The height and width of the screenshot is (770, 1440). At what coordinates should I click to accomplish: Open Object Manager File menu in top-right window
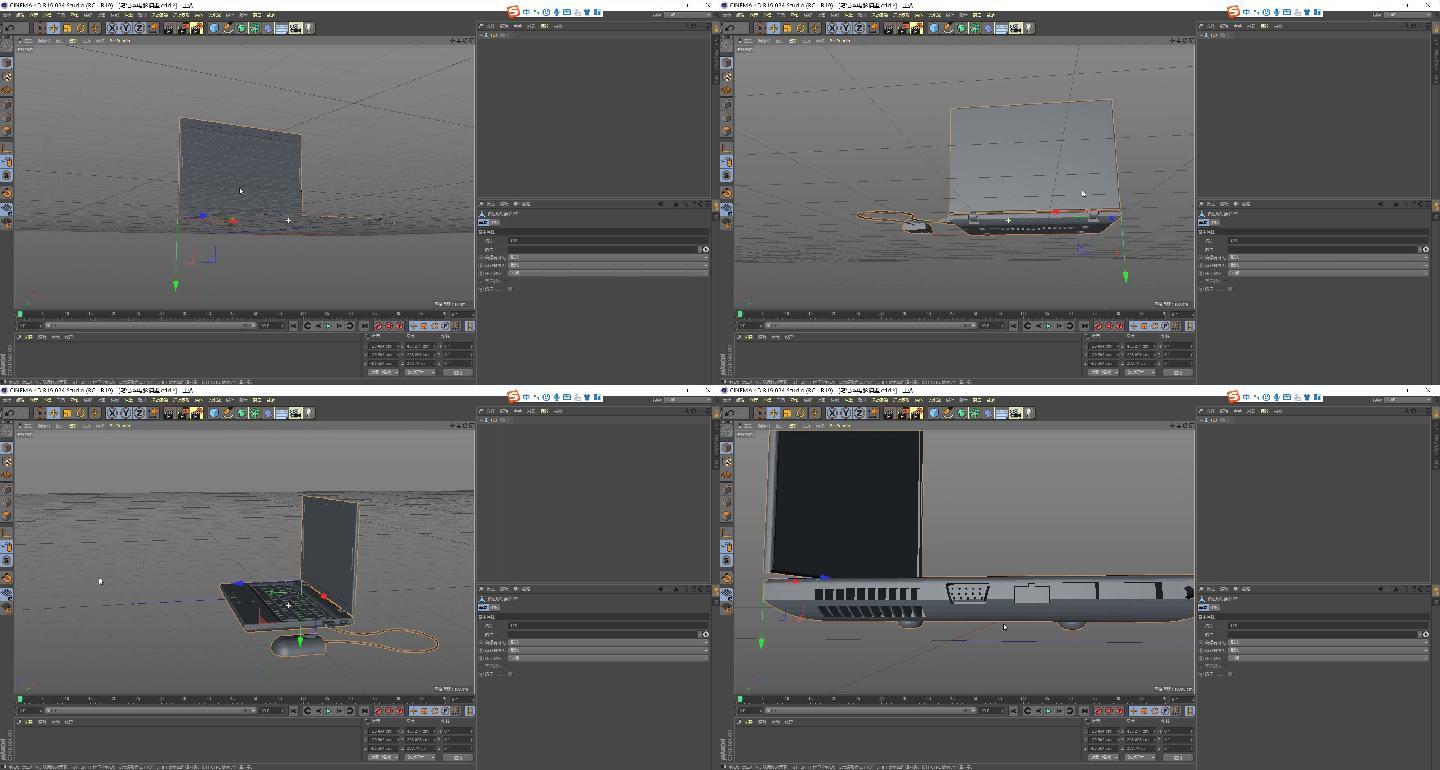pyautogui.click(x=1210, y=26)
